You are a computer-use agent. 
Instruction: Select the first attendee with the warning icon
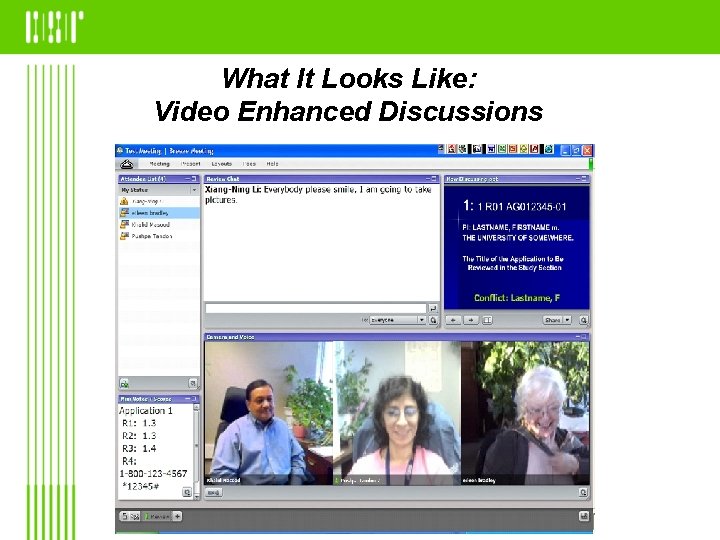tap(159, 202)
